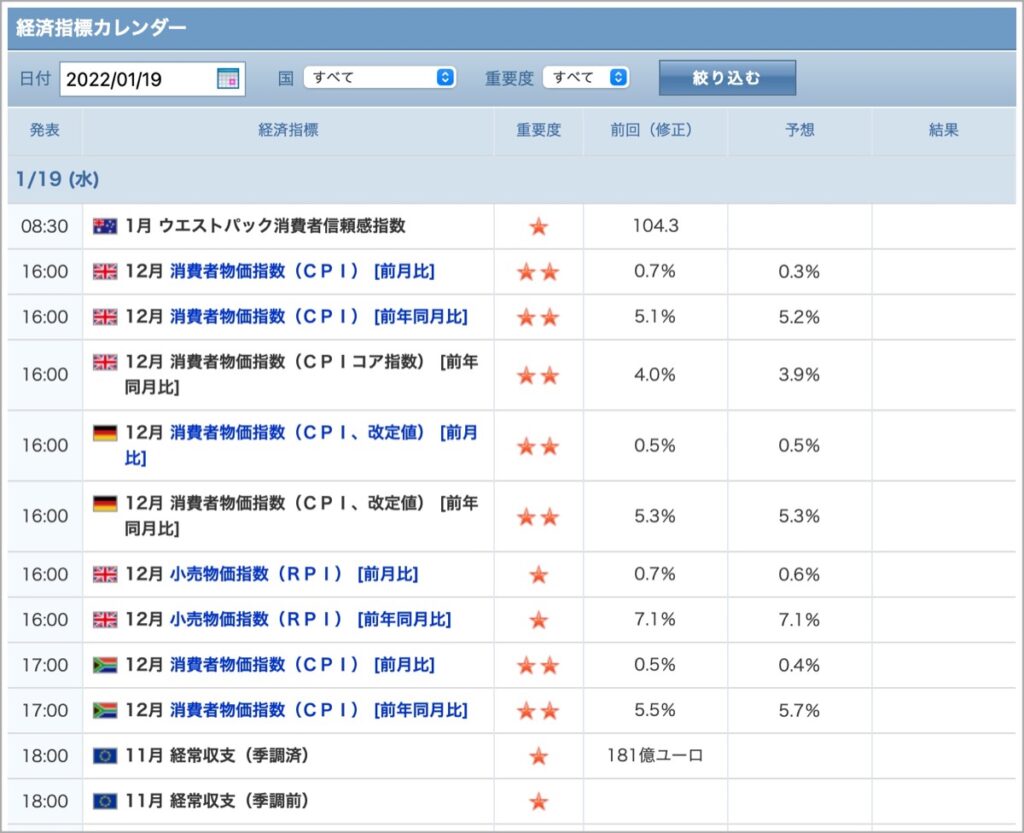Click German flag on CPI改定値 [前年同月比] row
This screenshot has width=1024, height=833.
[104, 503]
